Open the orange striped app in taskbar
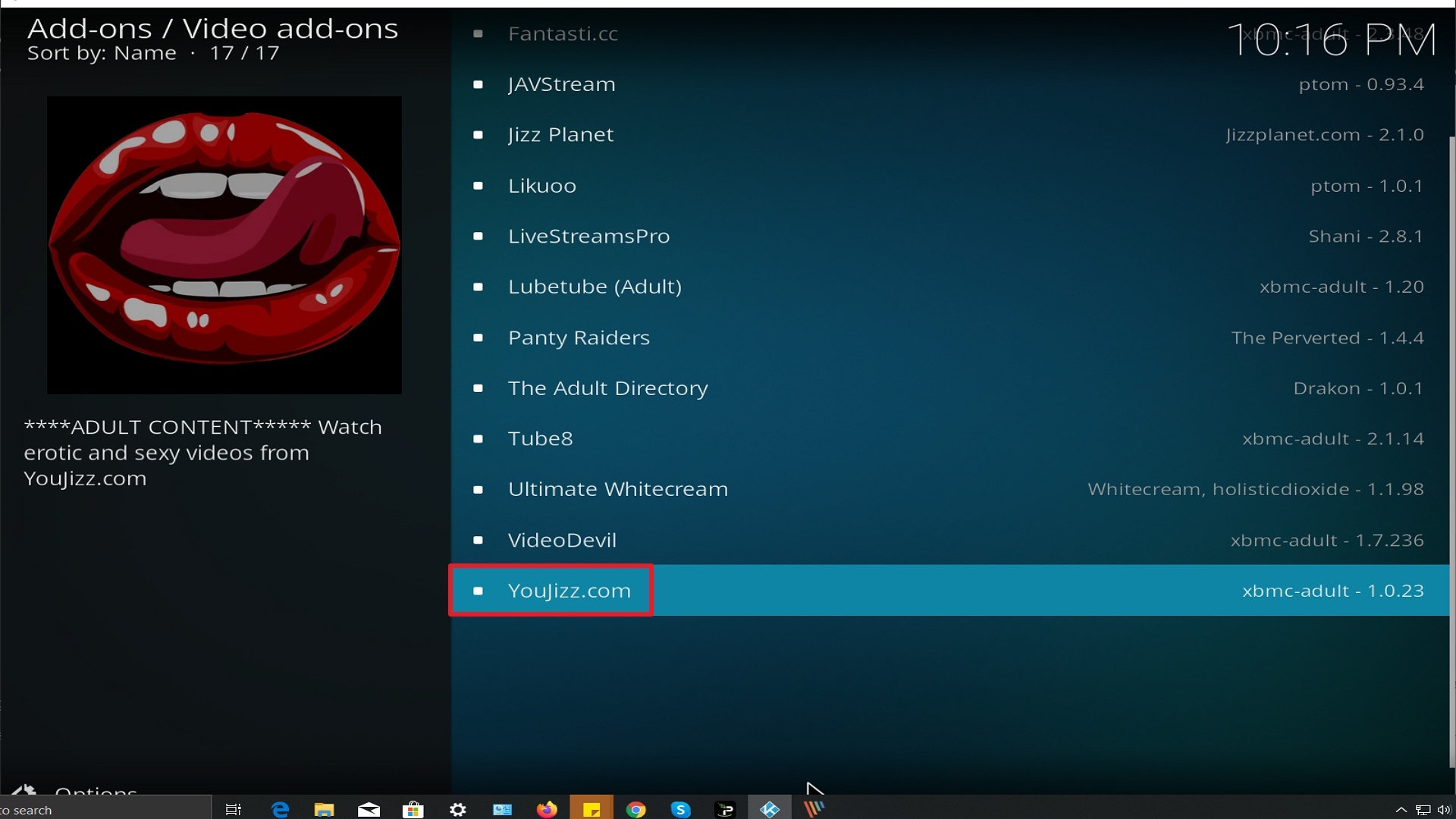This screenshot has width=1456, height=819. point(814,809)
